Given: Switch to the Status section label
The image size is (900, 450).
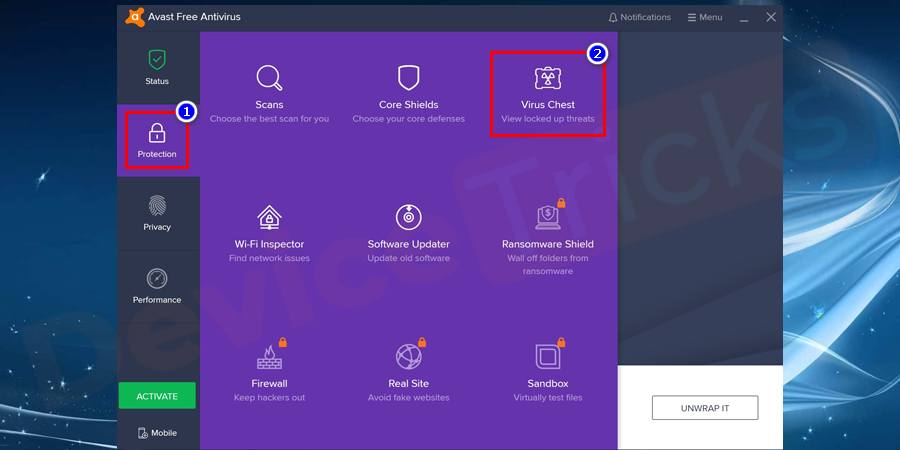Looking at the screenshot, I should [157, 82].
